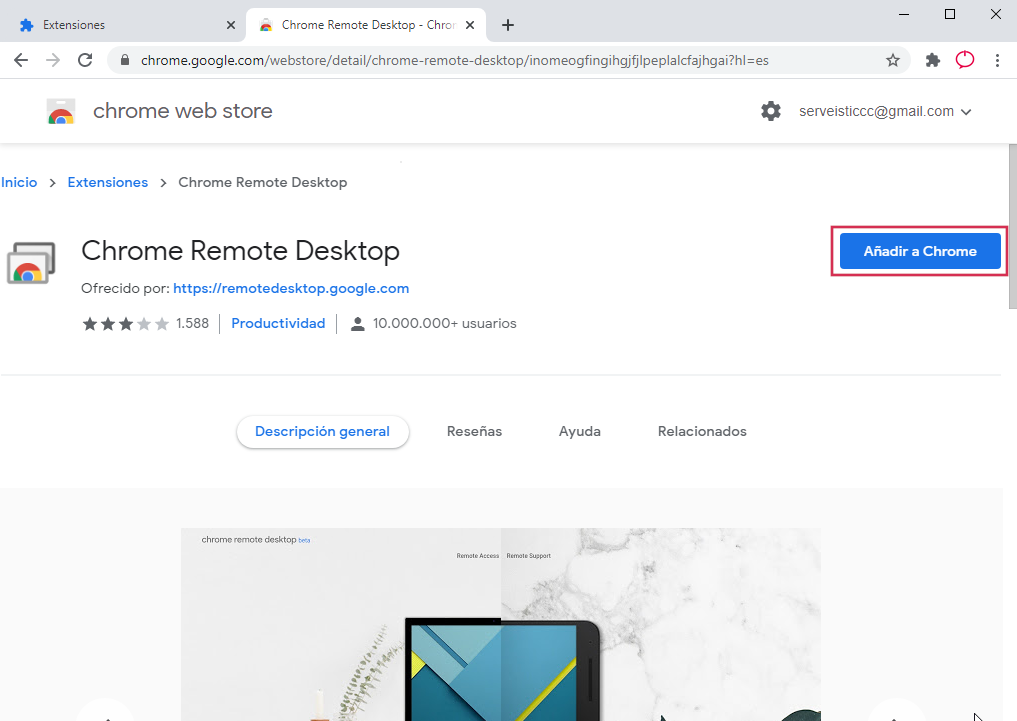Open web store settings gear
The image size is (1017, 721).
click(x=771, y=111)
